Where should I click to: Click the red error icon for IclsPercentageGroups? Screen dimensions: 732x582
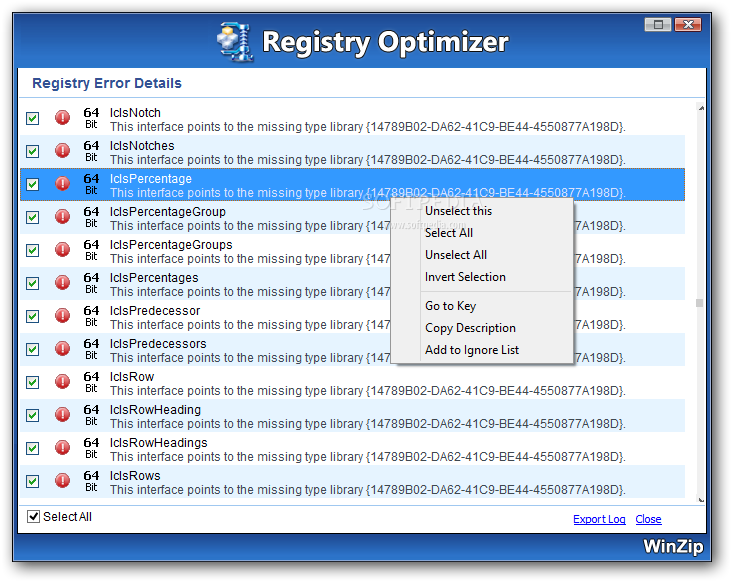tap(63, 250)
